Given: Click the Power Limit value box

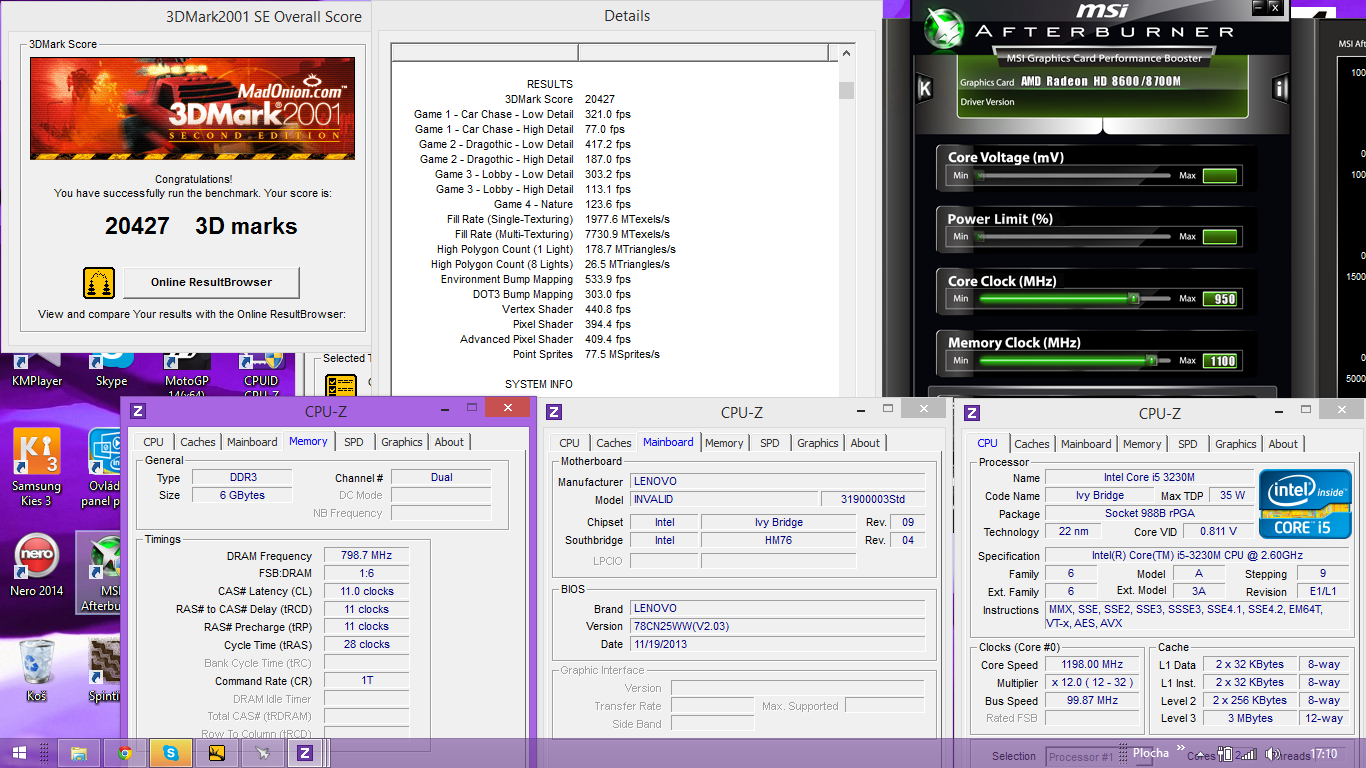Looking at the screenshot, I should 1220,237.
